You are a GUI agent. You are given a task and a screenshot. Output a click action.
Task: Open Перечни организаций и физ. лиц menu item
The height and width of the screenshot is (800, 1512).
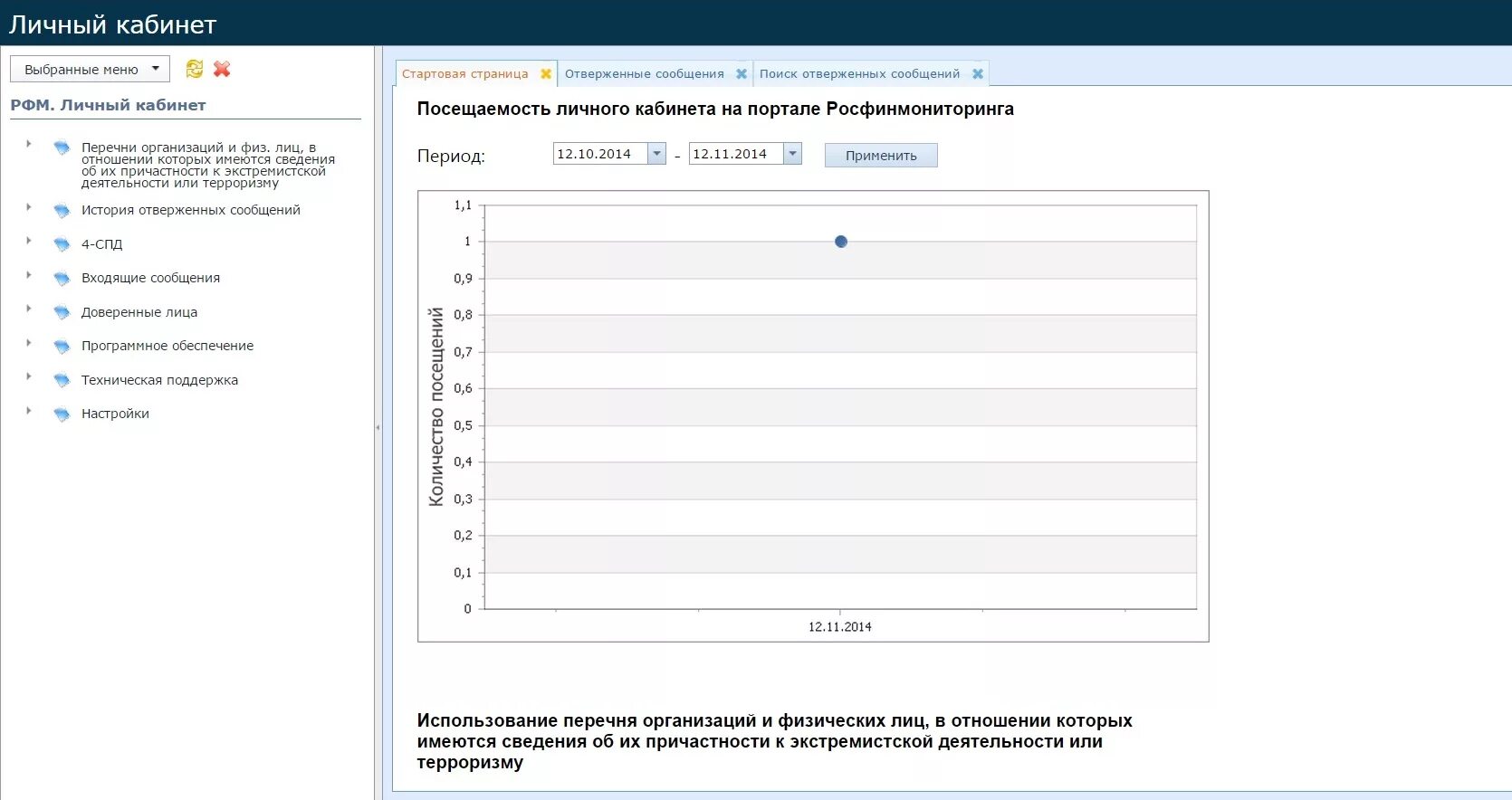[x=208, y=165]
